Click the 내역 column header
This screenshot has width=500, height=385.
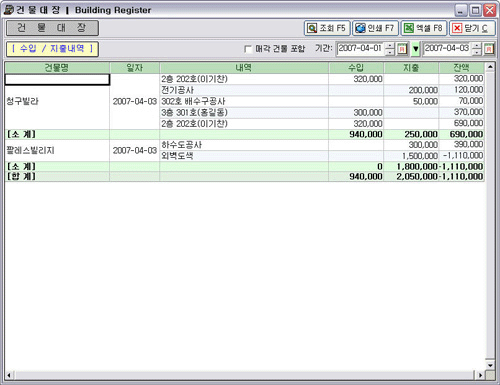point(244,68)
